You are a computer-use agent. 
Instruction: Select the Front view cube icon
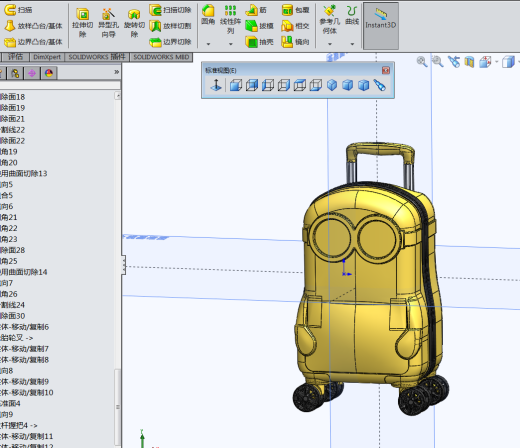click(236, 85)
